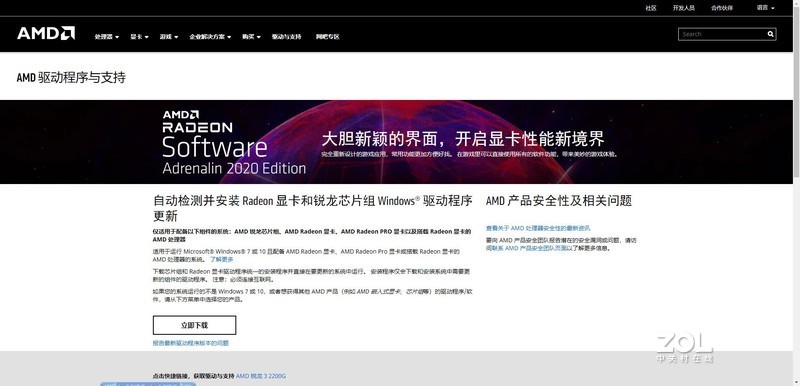Open the 网吧专区 menu item
Image resolution: width=800 pixels, height=386 pixels.
[328, 37]
